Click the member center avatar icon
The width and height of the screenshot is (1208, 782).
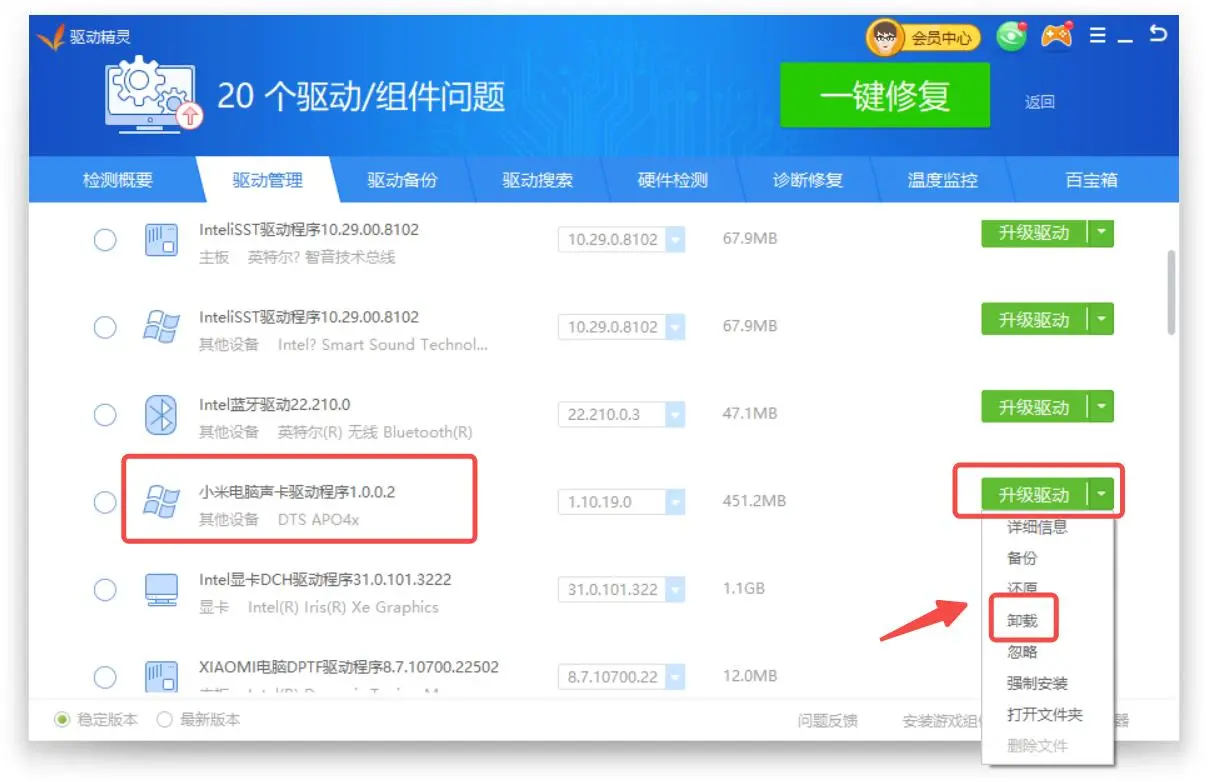point(884,38)
